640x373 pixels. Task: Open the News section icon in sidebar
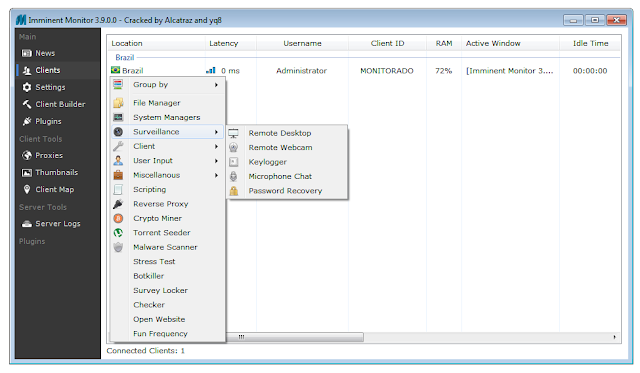pos(27,53)
